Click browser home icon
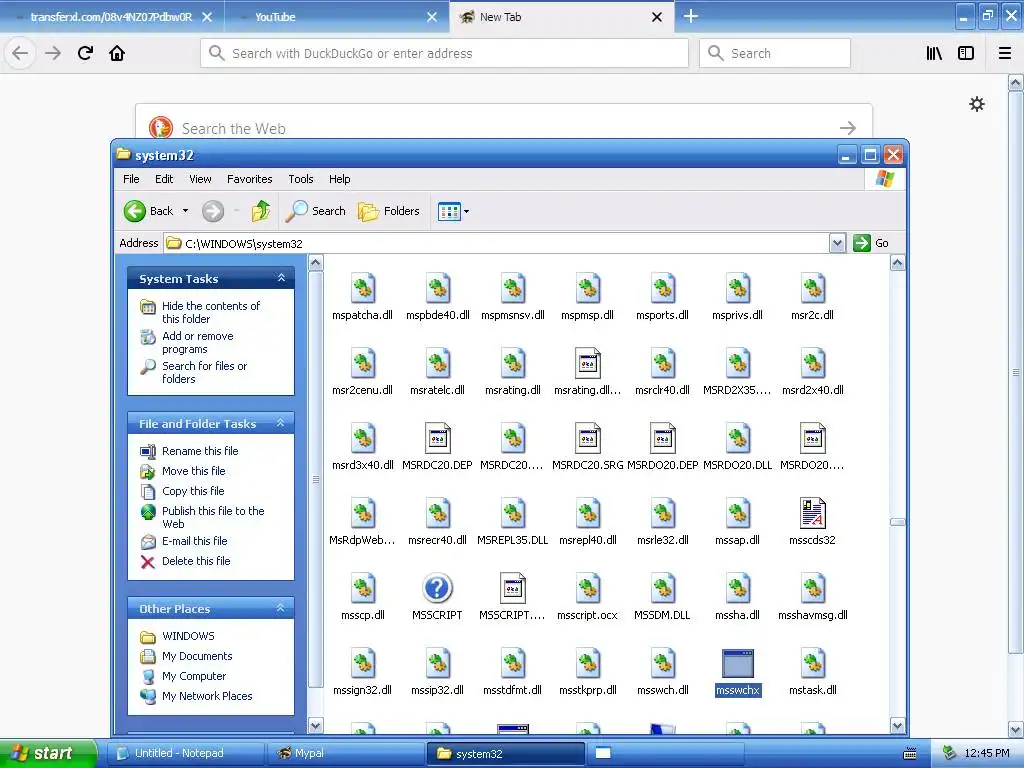This screenshot has height=768, width=1024. pos(117,53)
